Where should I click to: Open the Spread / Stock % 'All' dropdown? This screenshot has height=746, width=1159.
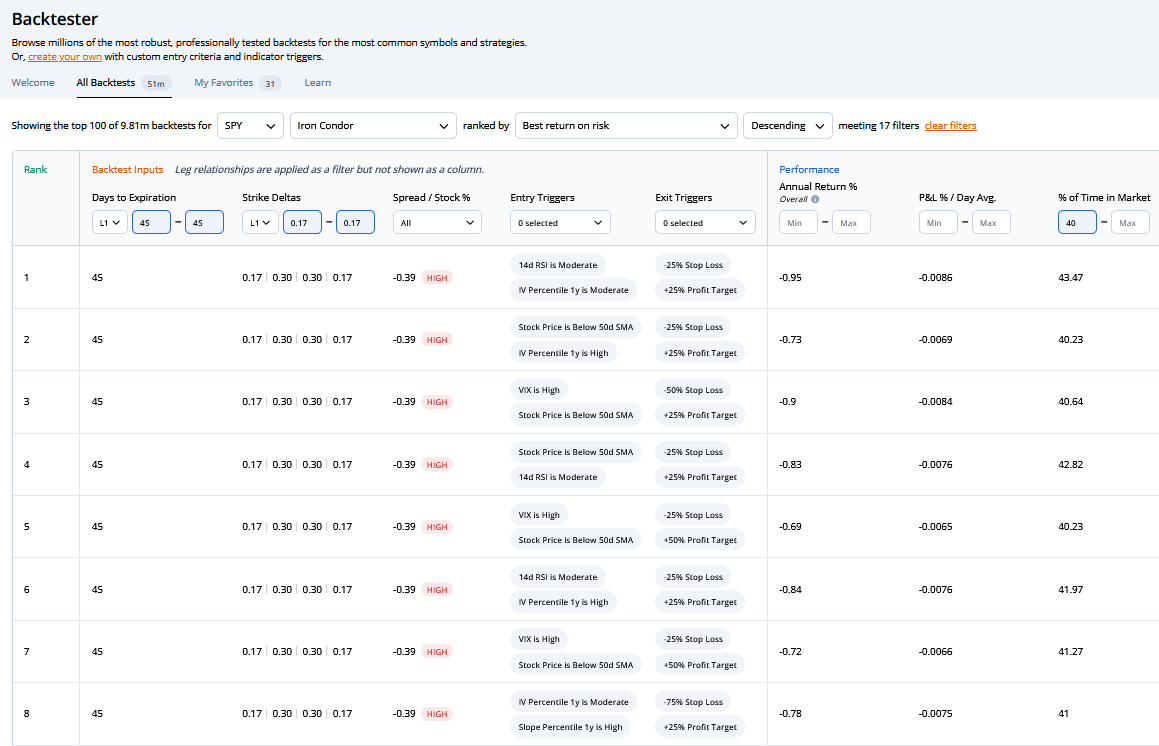coord(437,223)
